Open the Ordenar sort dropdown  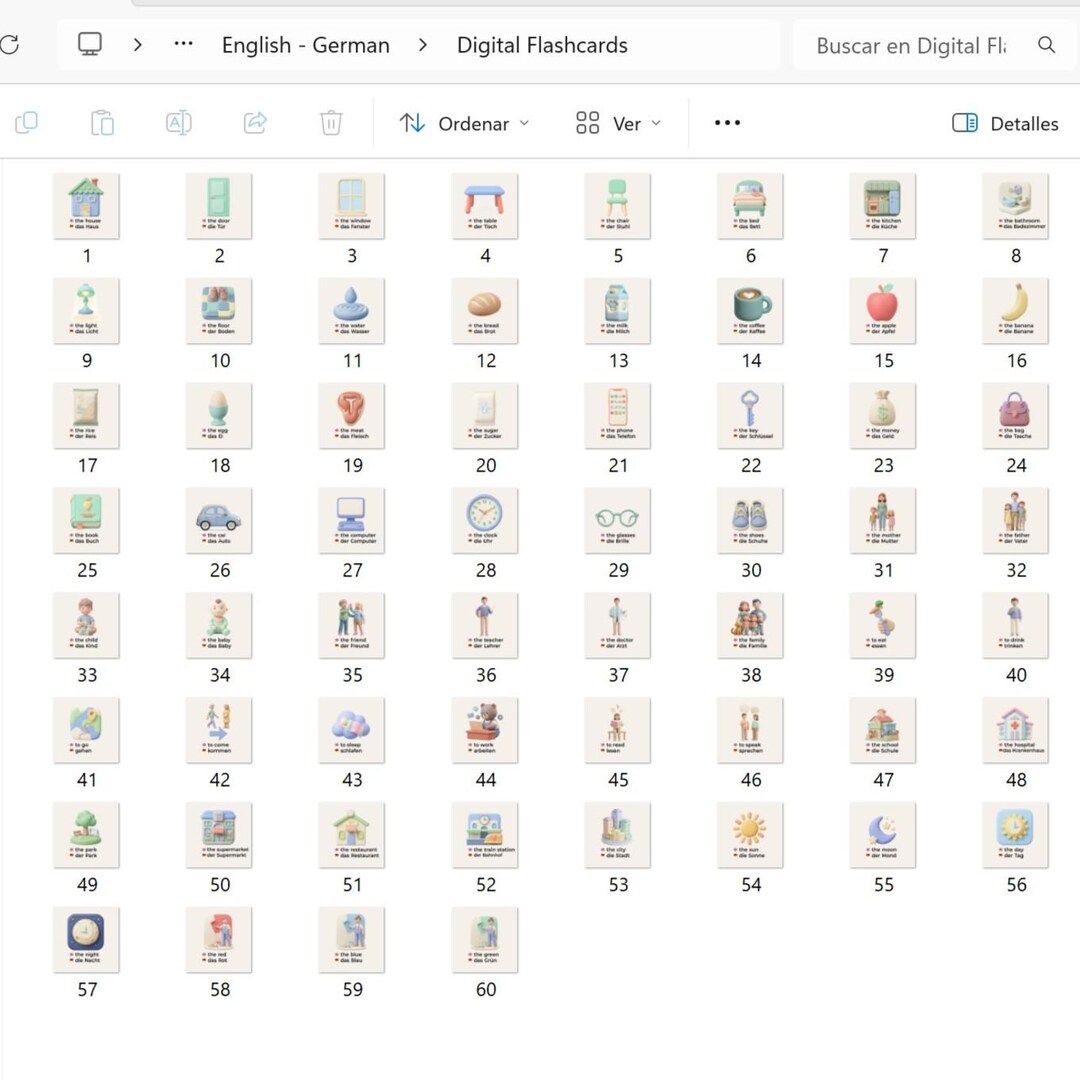[x=464, y=124]
